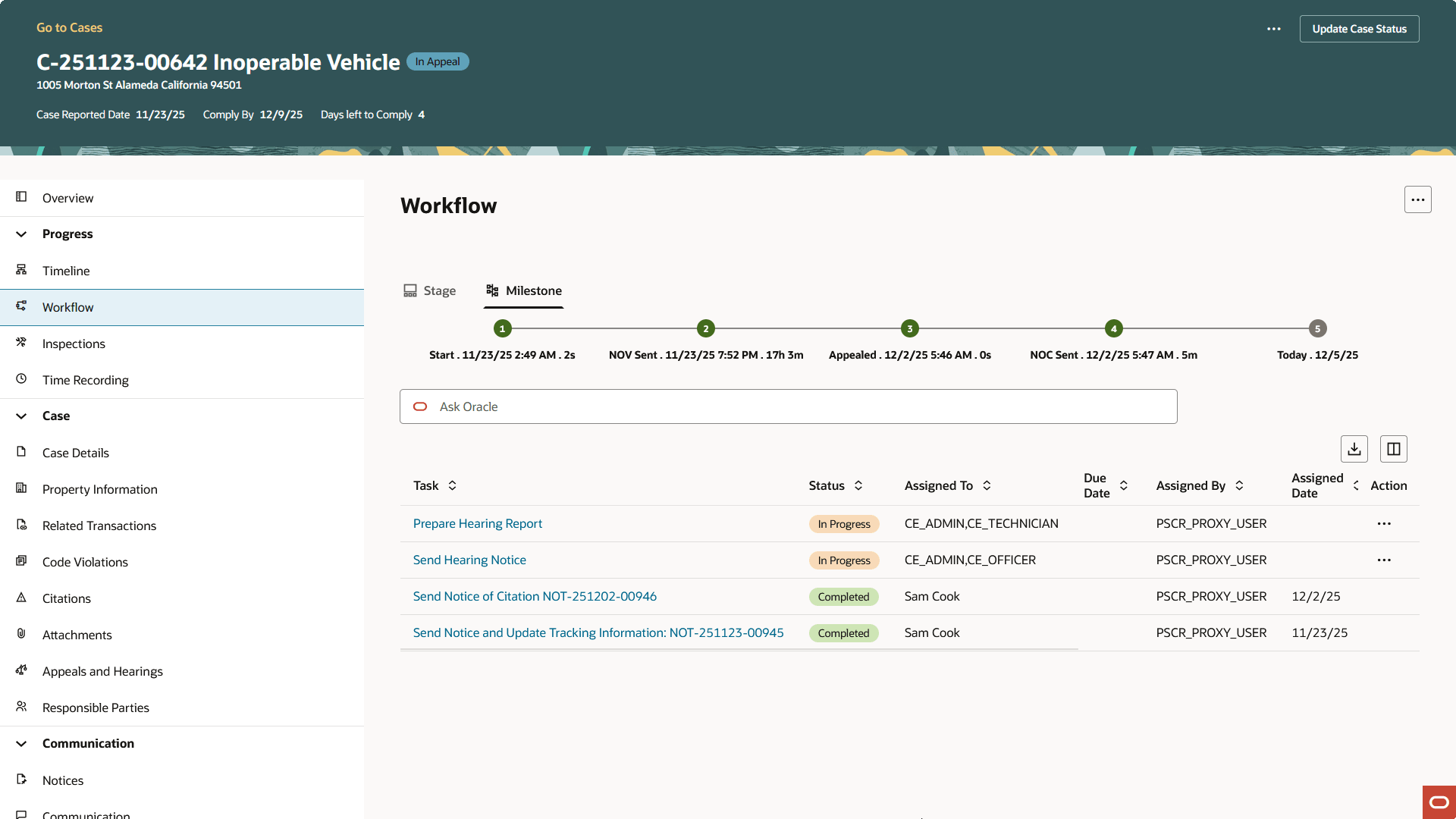Open the Workflow overflow menu (three dots)
The width and height of the screenshot is (1456, 819).
[1417, 199]
